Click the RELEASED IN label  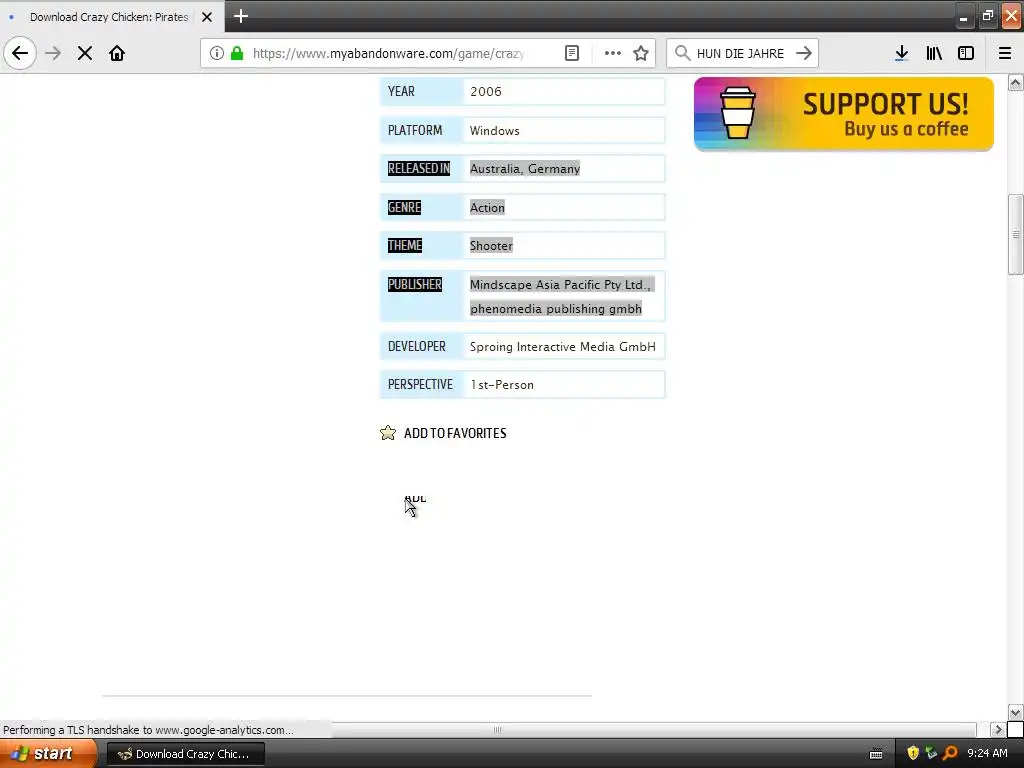pos(419,168)
